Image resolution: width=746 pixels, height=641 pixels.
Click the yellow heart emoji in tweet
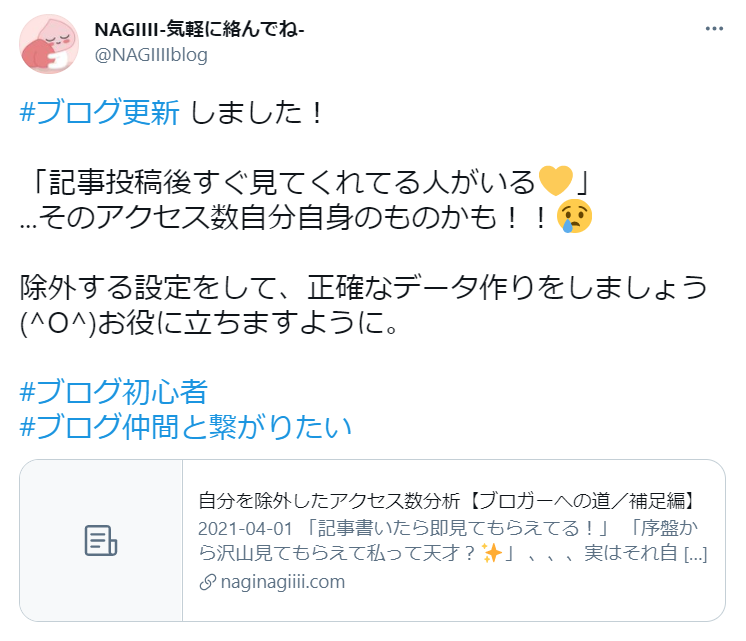(x=555, y=181)
